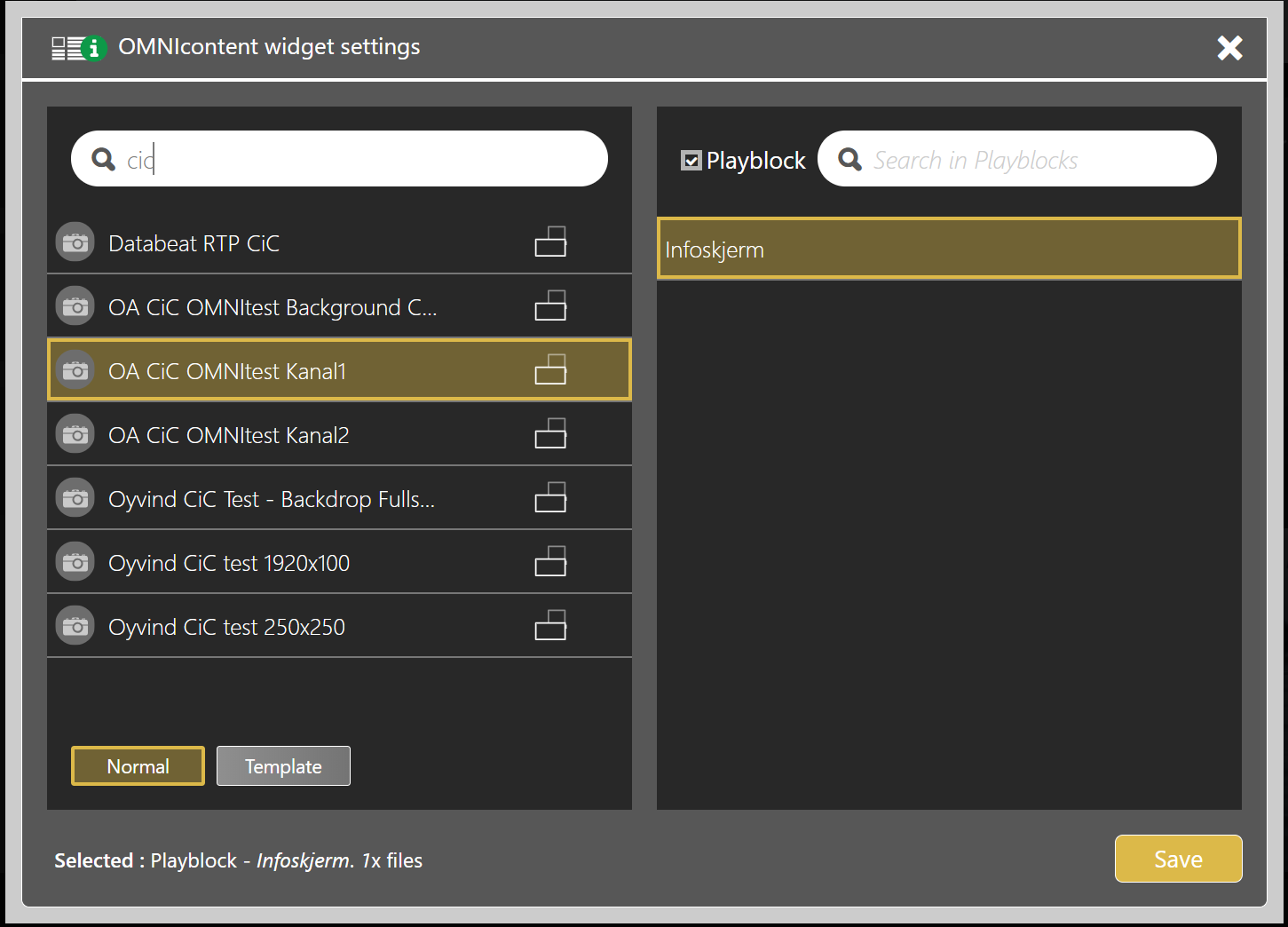This screenshot has height=927, width=1288.
Task: Open layout icon on Oyvind CiC test 250x250 row
Action: [x=550, y=625]
